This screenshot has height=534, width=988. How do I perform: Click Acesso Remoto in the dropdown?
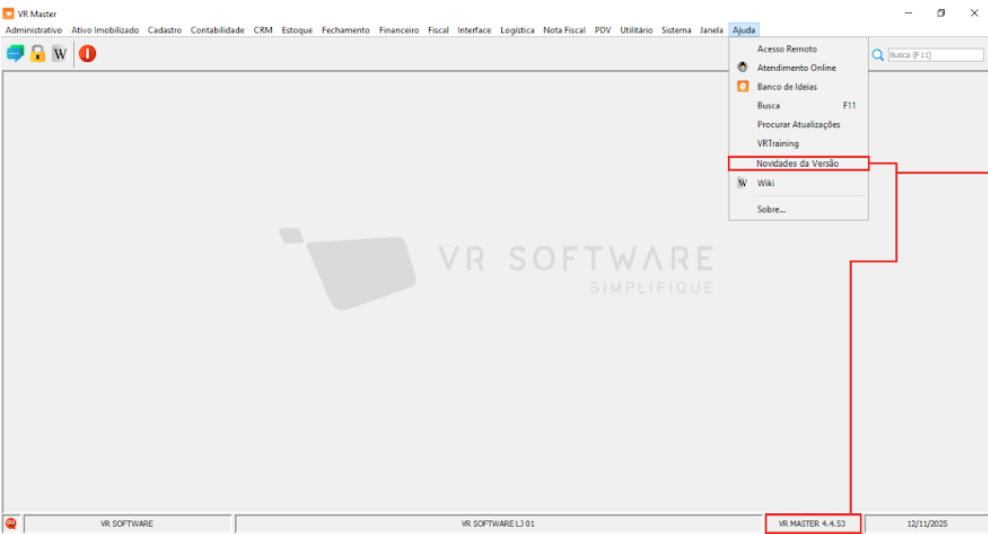(786, 49)
